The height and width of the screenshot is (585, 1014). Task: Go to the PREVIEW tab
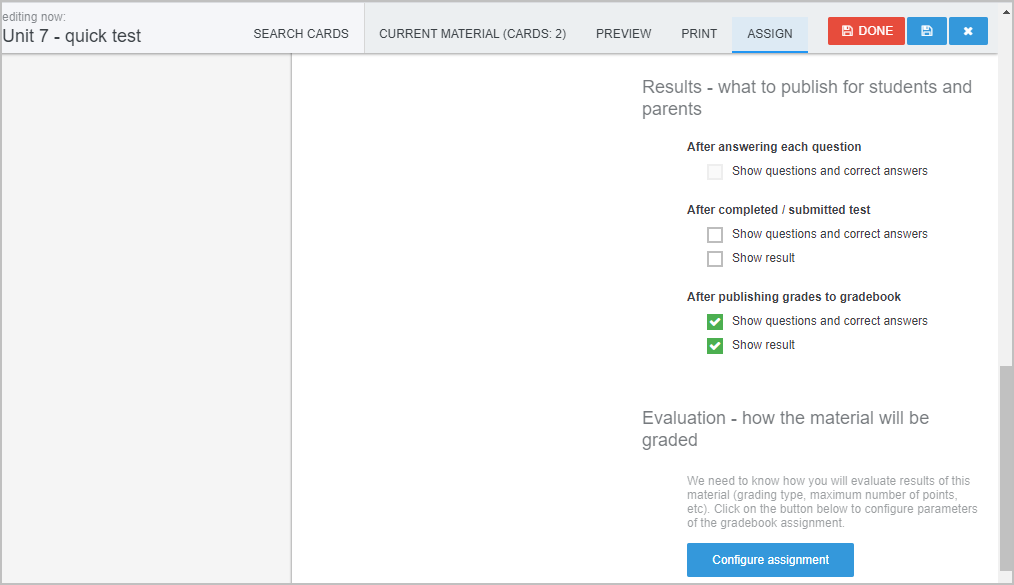(623, 34)
